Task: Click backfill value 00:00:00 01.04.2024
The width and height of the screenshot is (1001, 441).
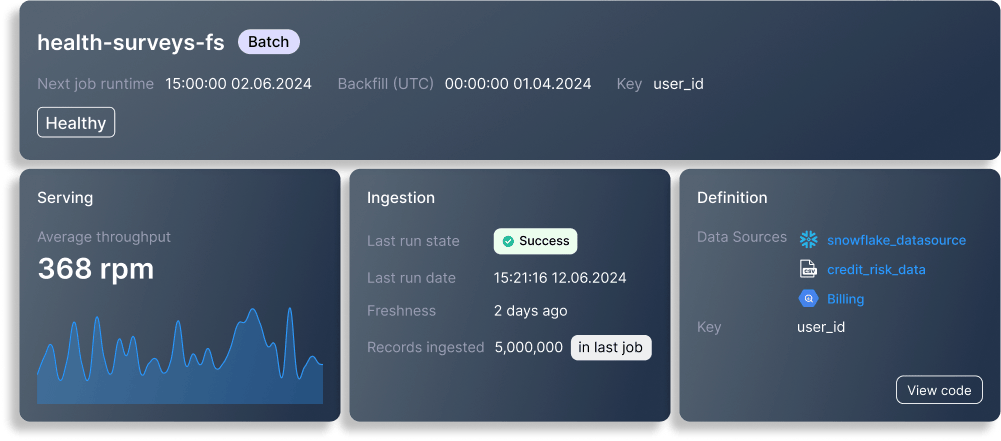Action: [518, 84]
